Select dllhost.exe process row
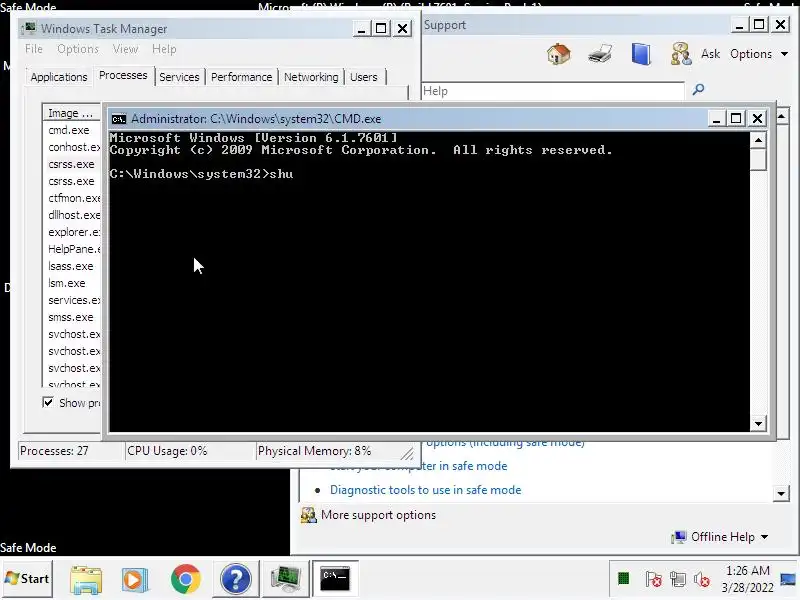Screen dimensions: 800x600 coord(71,215)
